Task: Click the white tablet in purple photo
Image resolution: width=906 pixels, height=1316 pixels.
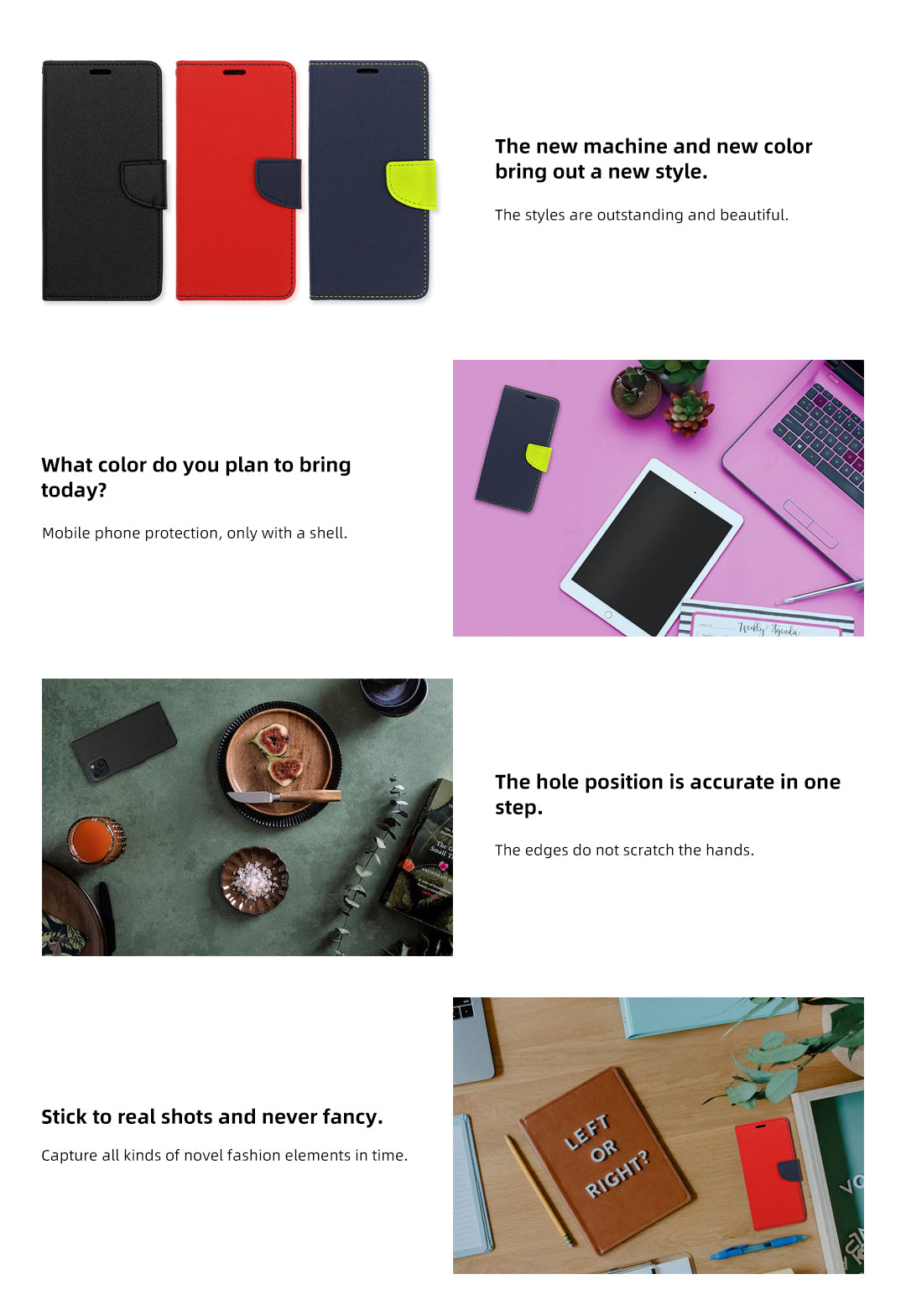Action: [651, 549]
